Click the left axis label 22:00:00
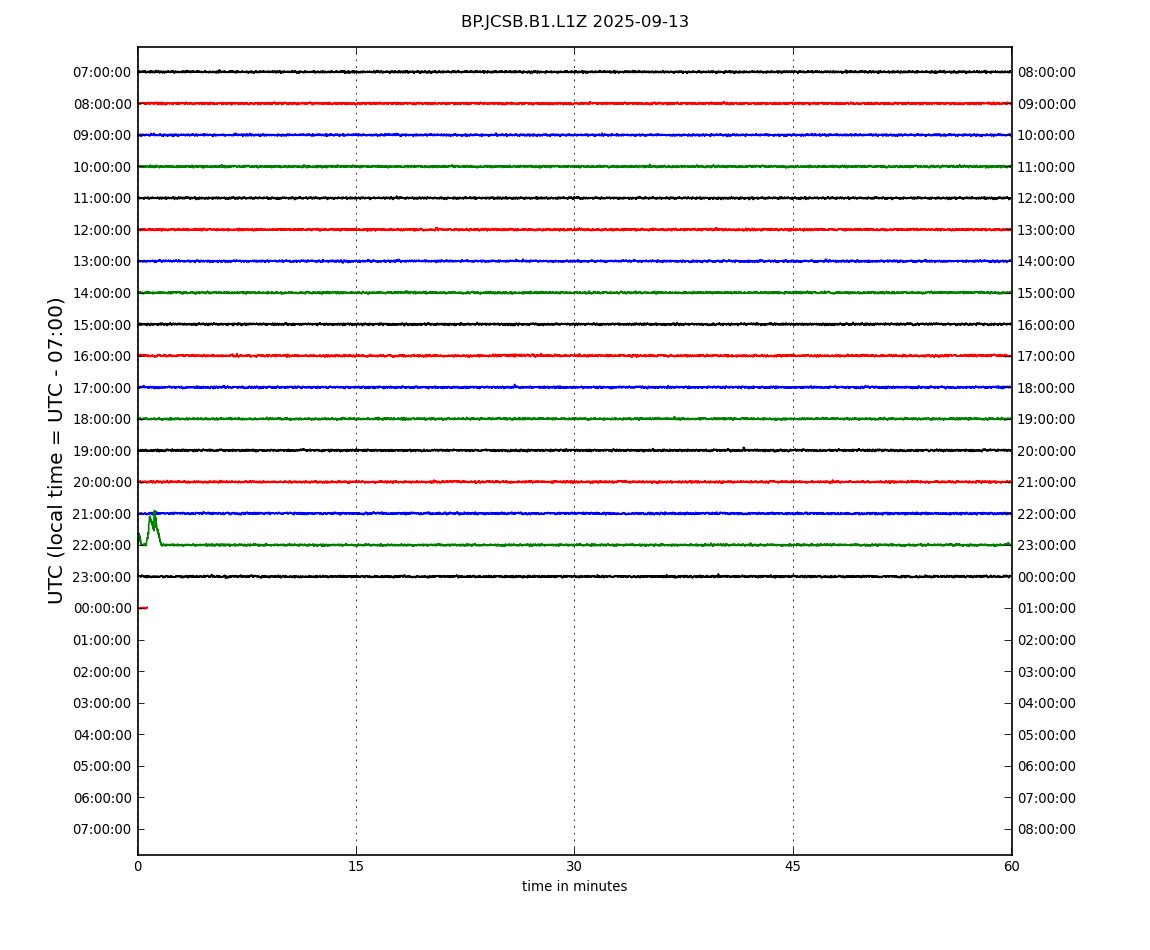1150x950 pixels. (102, 545)
